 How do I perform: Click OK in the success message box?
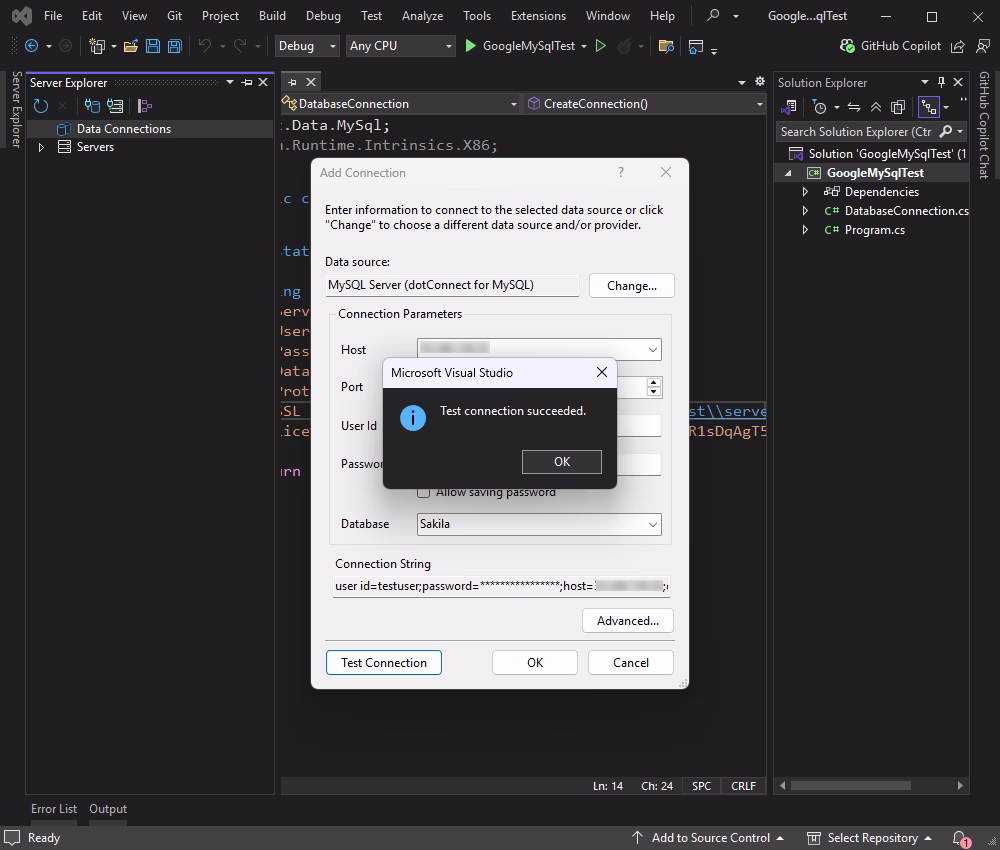point(561,461)
